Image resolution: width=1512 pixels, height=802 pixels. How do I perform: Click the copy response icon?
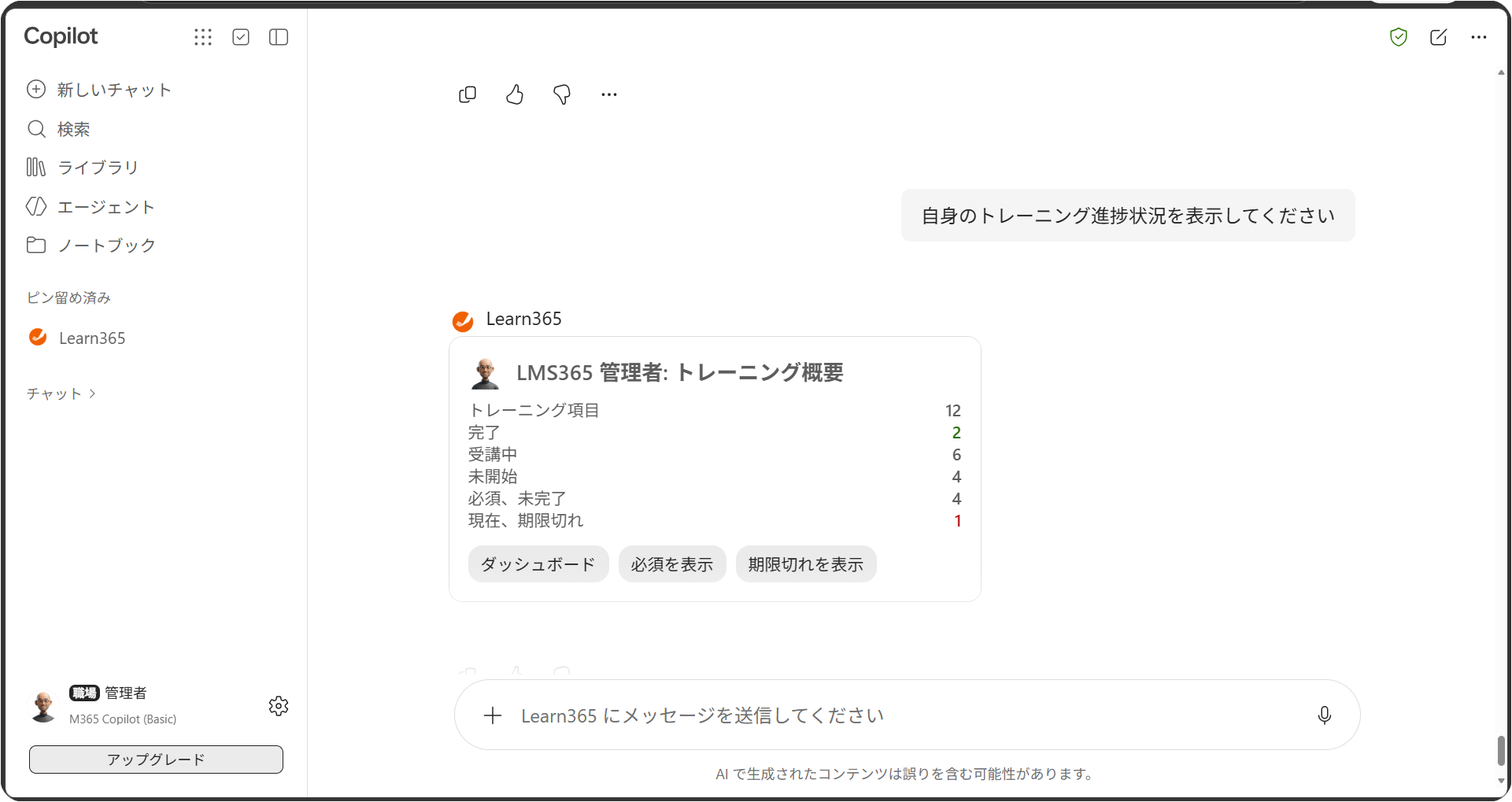[468, 94]
